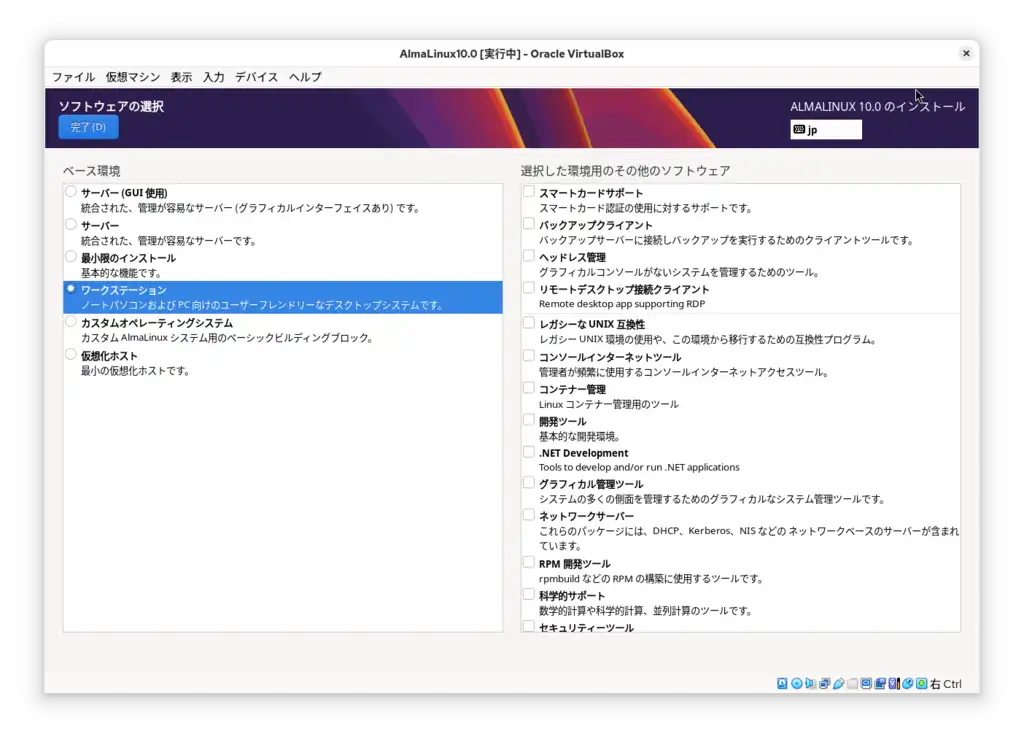Select the .NET Development option
This screenshot has width=1024, height=742.
click(x=527, y=452)
